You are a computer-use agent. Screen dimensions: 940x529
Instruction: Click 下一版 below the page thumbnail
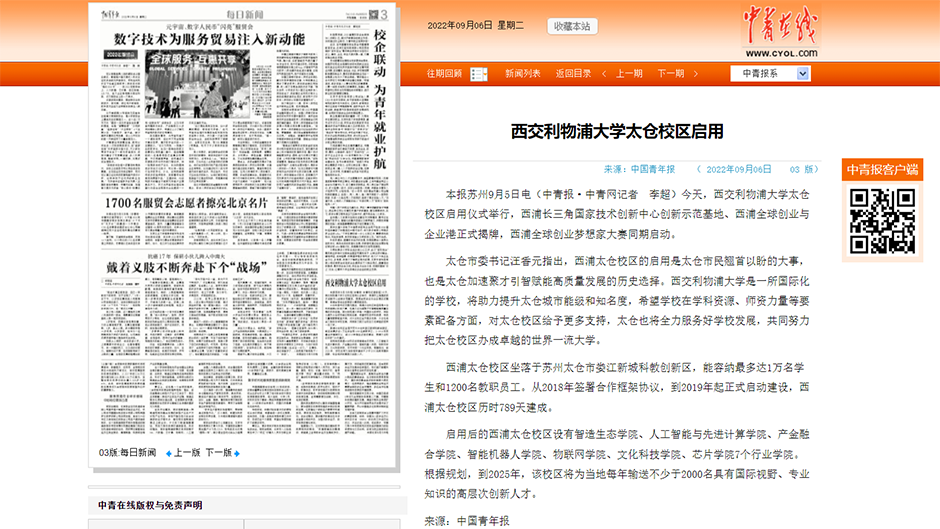219,453
